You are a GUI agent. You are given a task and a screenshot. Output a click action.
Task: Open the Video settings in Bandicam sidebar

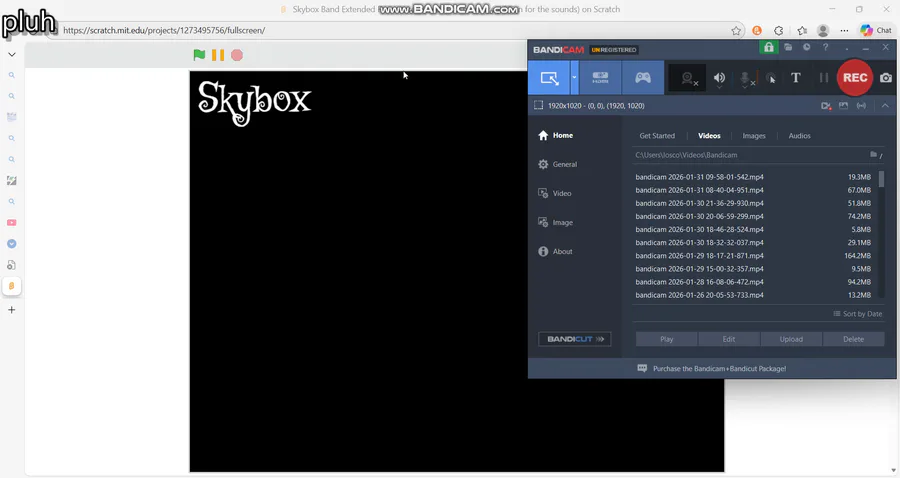tap(554, 193)
